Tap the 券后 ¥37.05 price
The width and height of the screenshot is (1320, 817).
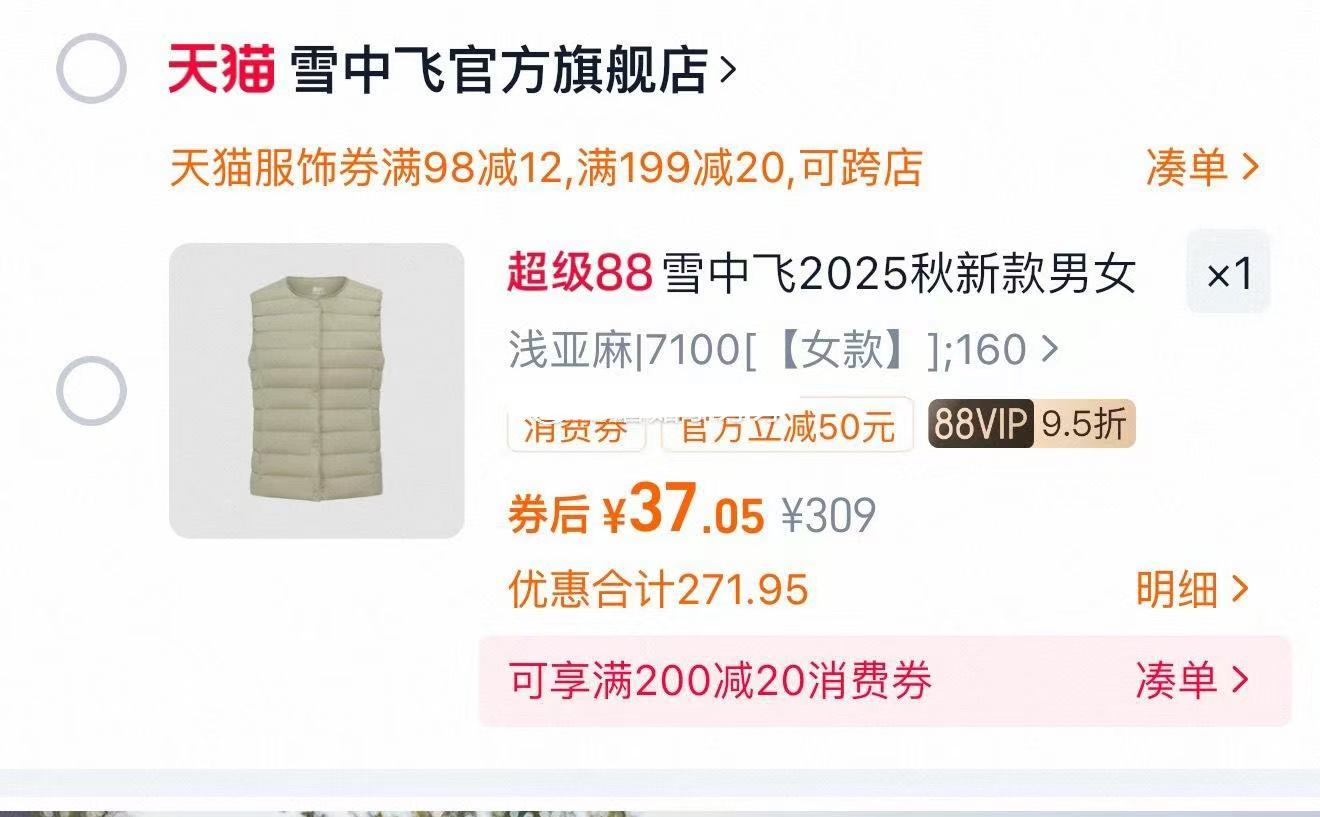636,512
